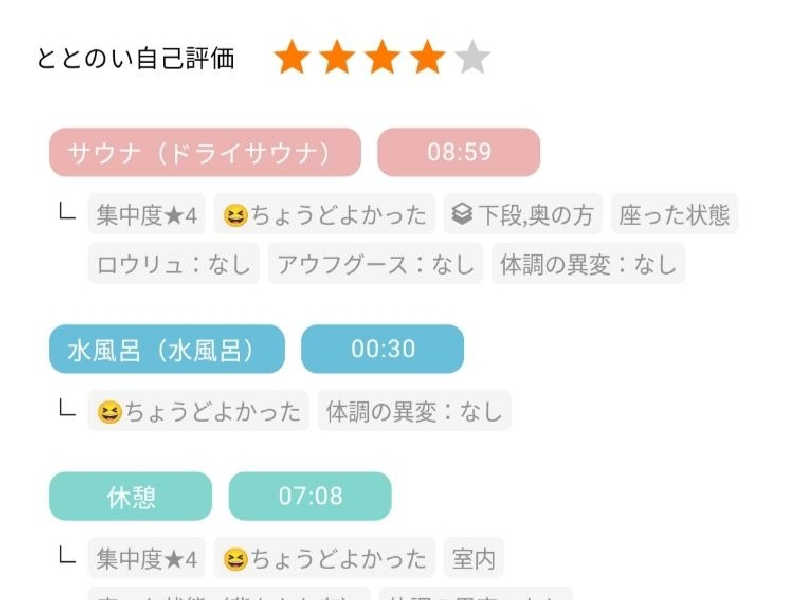Select the fourth orange star
The width and height of the screenshot is (800, 600).
point(427,57)
